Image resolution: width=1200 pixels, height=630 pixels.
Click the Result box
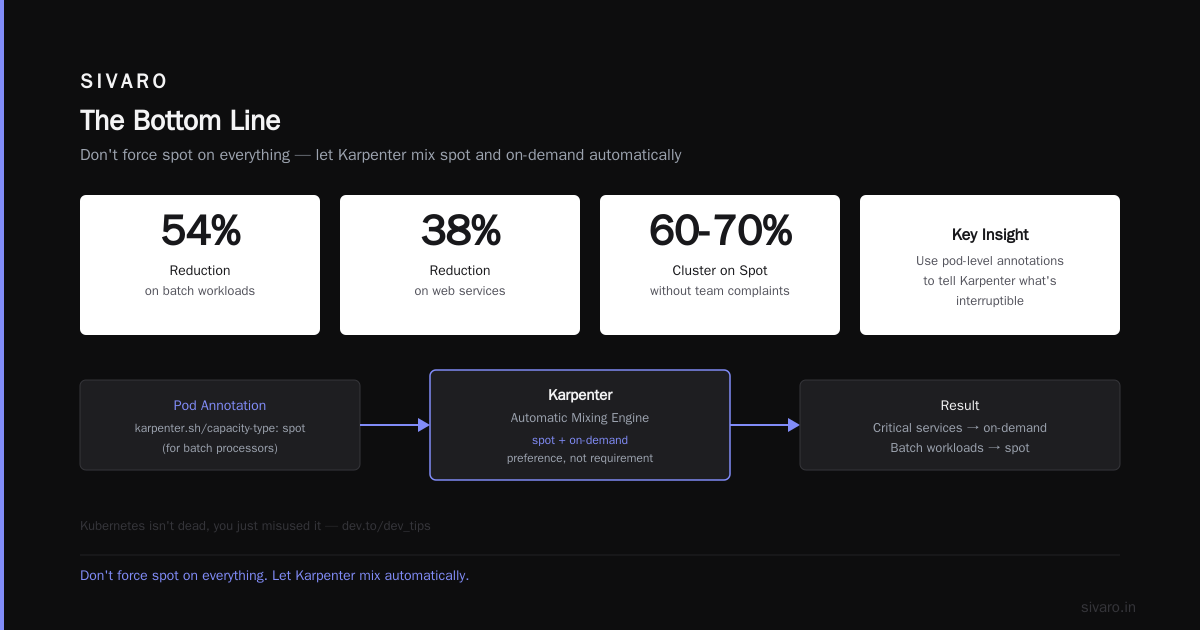tap(960, 425)
